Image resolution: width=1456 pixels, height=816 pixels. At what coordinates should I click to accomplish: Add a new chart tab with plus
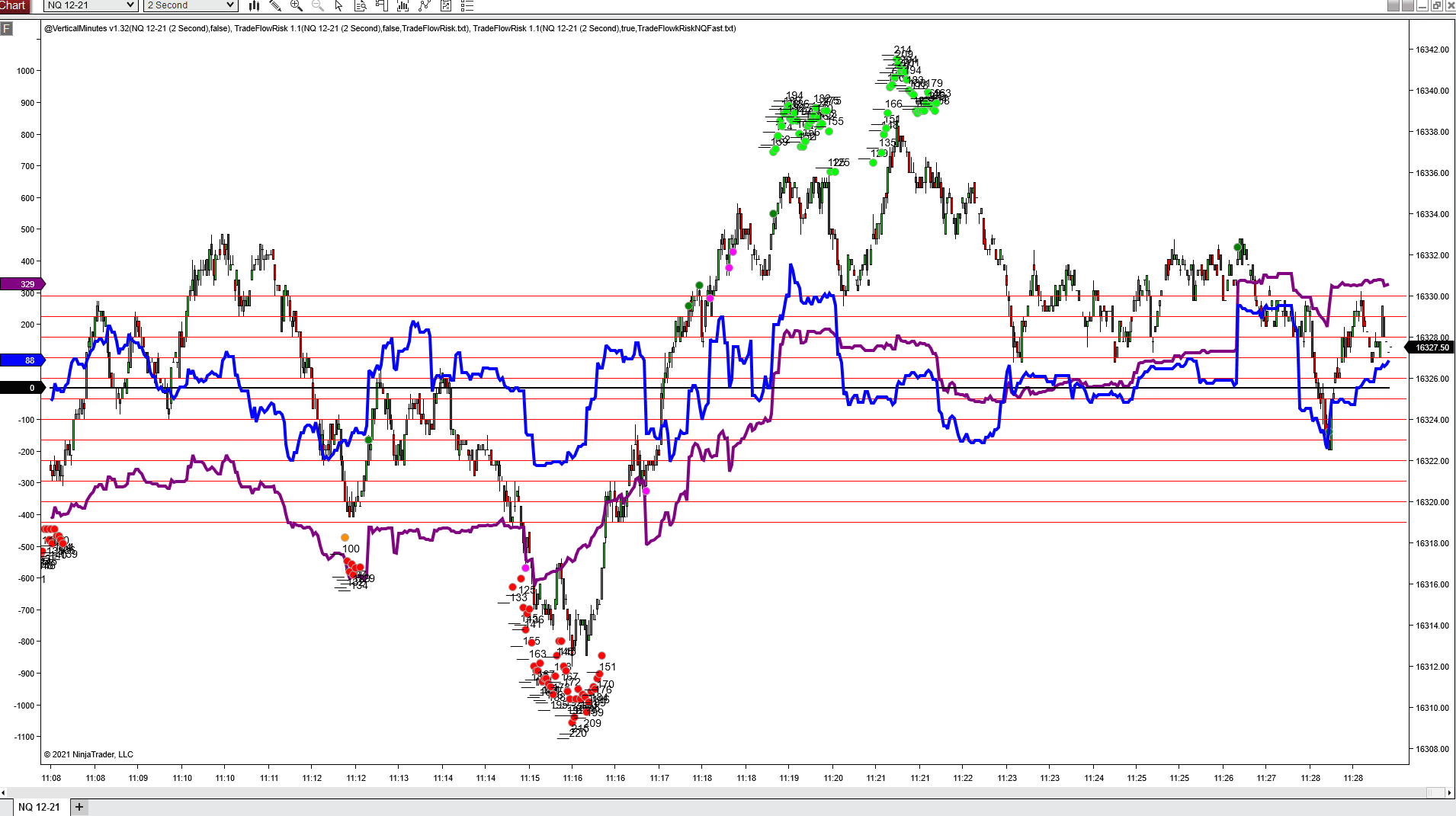click(x=79, y=807)
